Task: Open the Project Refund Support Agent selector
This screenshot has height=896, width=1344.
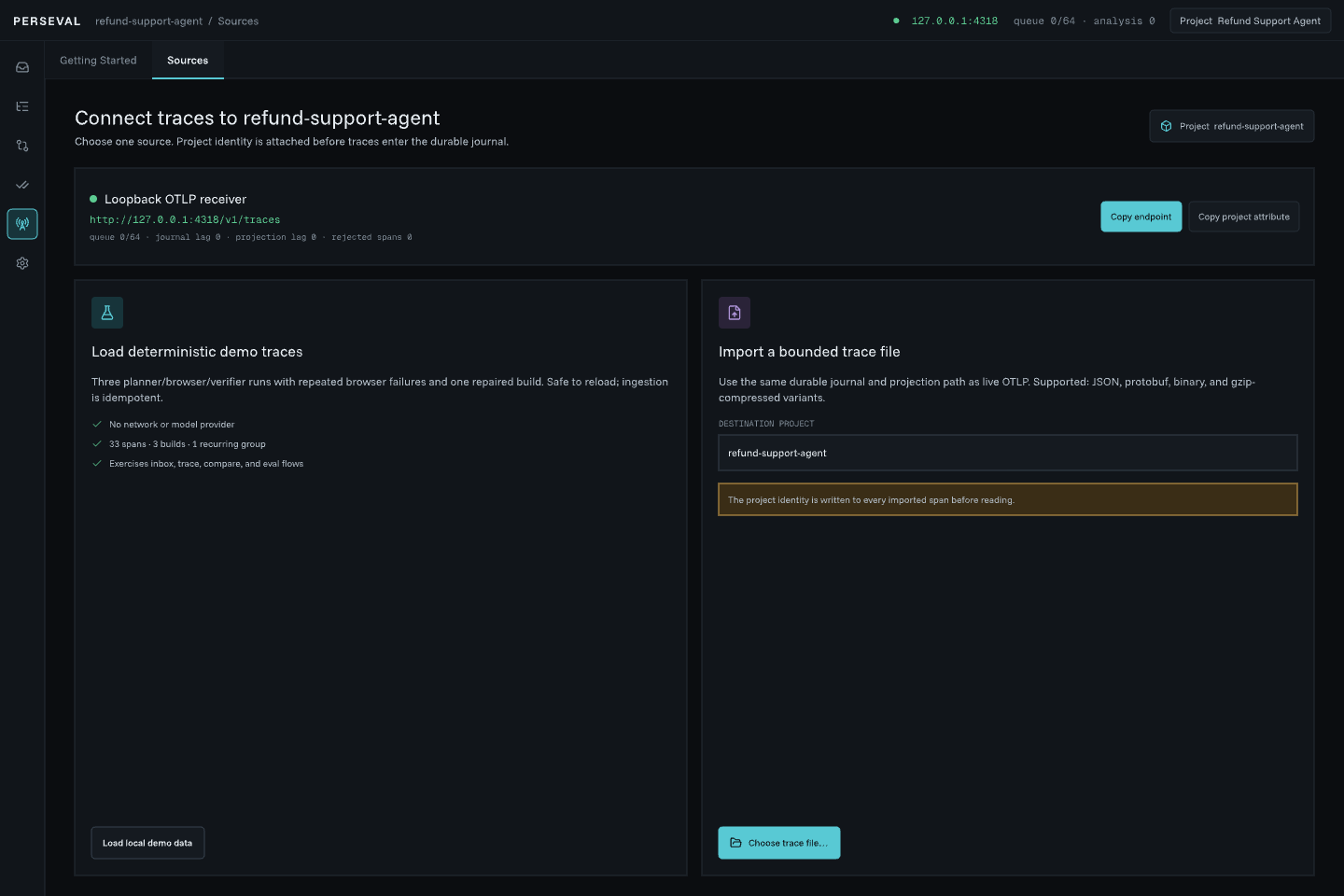Action: [1250, 21]
